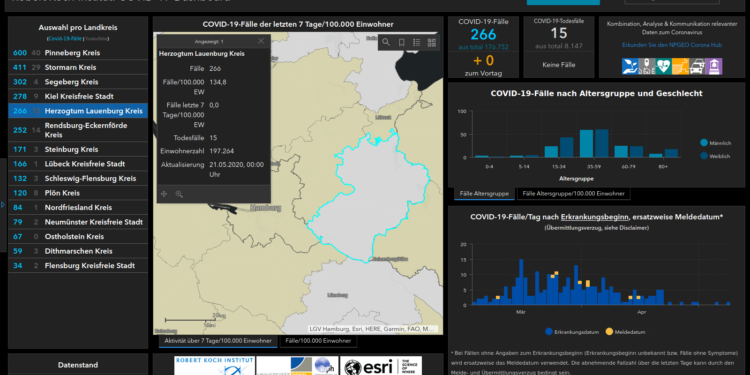Select Ostholstein Kreis row

tap(78, 237)
